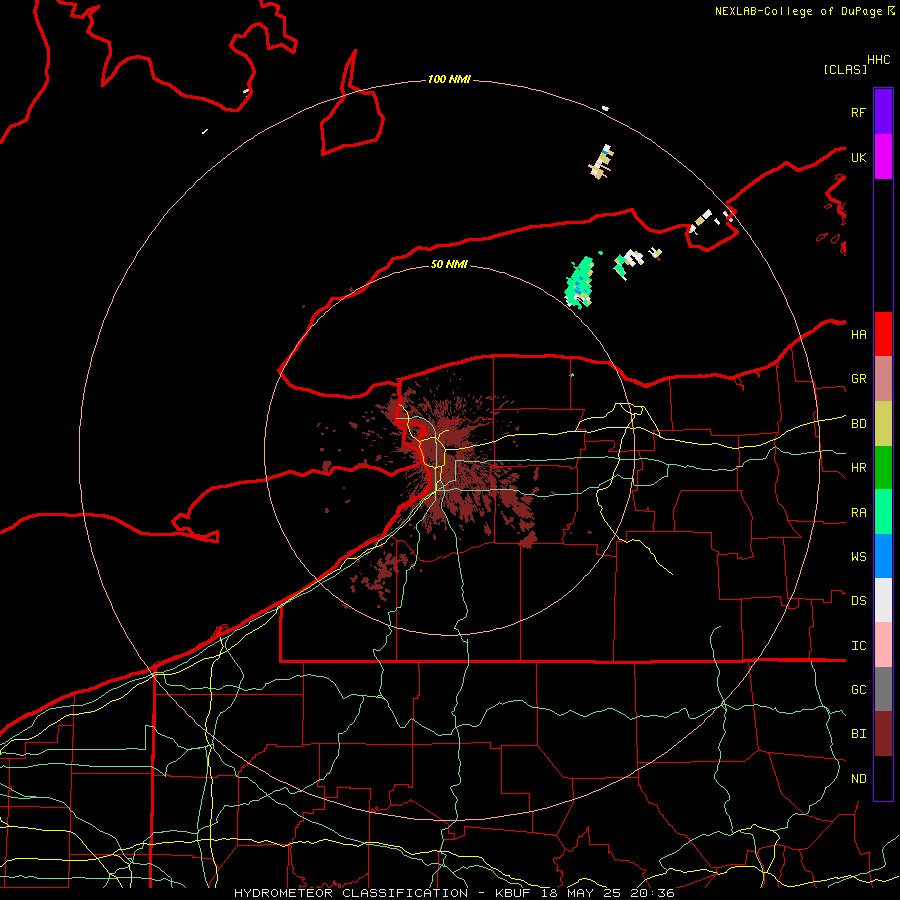Click the green rain echo cluster

tap(580, 282)
